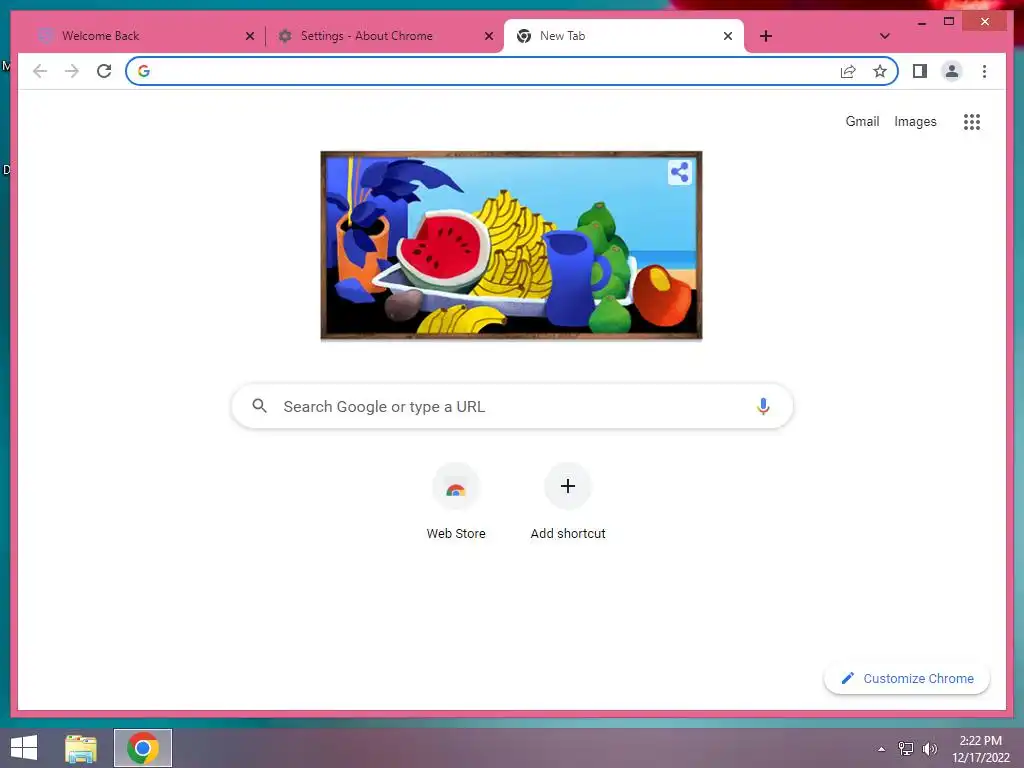Click the Chrome taskbar icon
1024x768 pixels.
point(143,748)
